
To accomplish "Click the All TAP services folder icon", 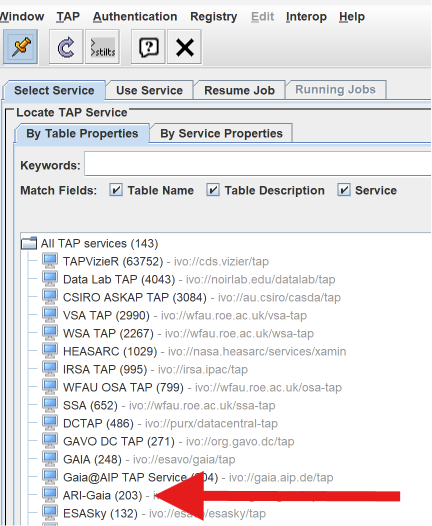I will point(29,243).
